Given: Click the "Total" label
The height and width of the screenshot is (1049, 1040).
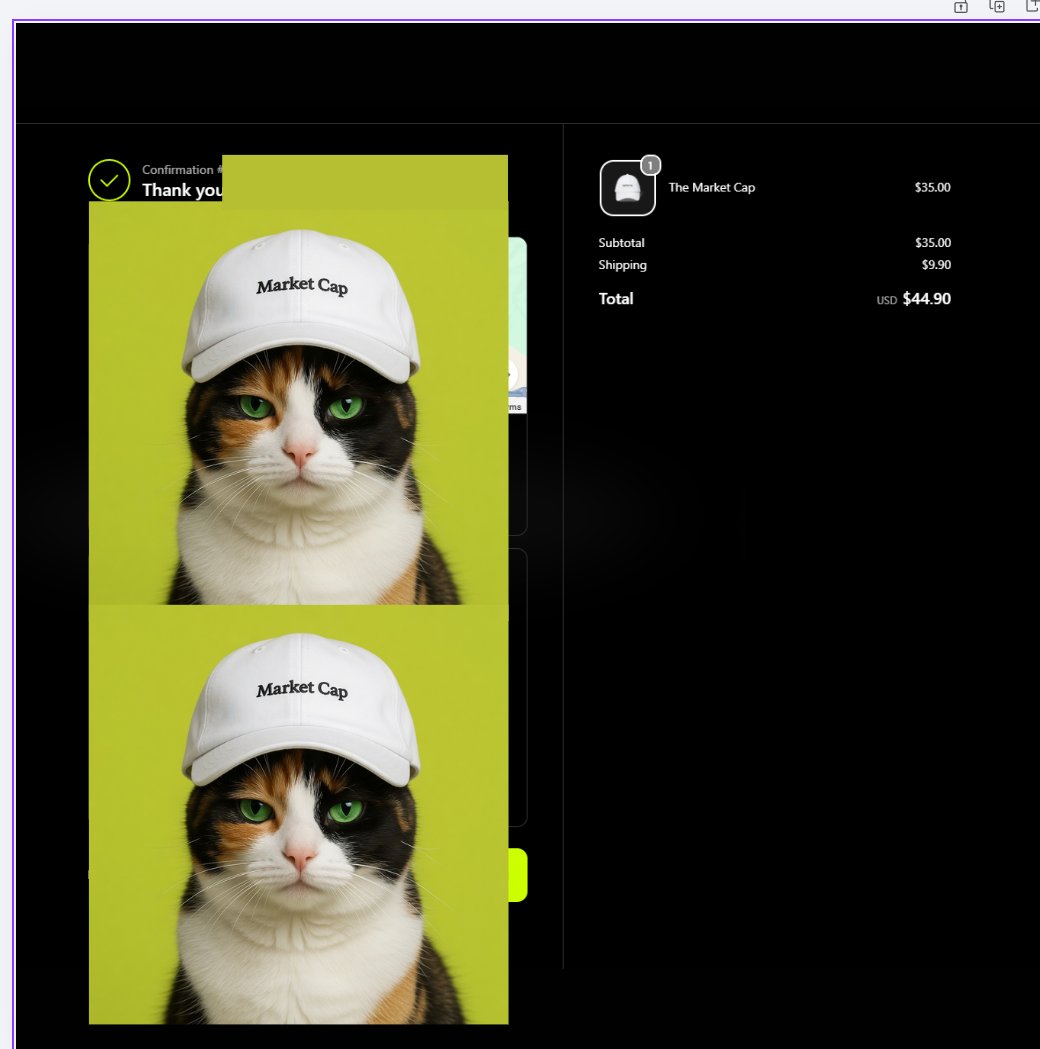Looking at the screenshot, I should (615, 299).
